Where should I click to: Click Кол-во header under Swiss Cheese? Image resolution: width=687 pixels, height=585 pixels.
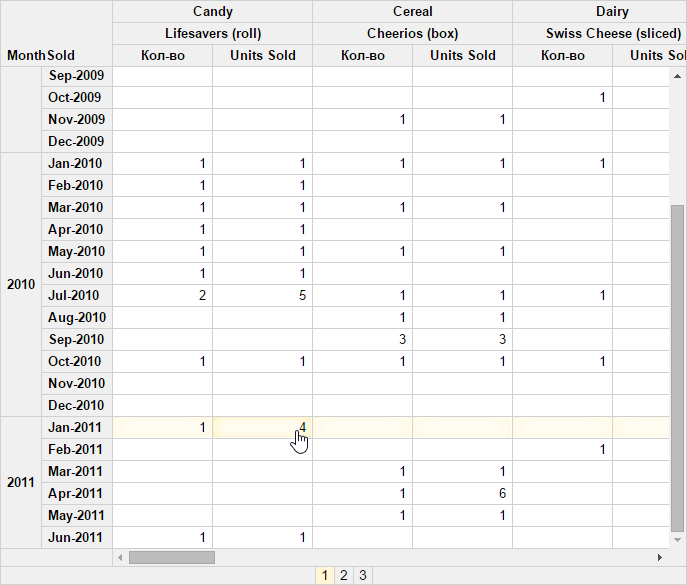tap(563, 56)
